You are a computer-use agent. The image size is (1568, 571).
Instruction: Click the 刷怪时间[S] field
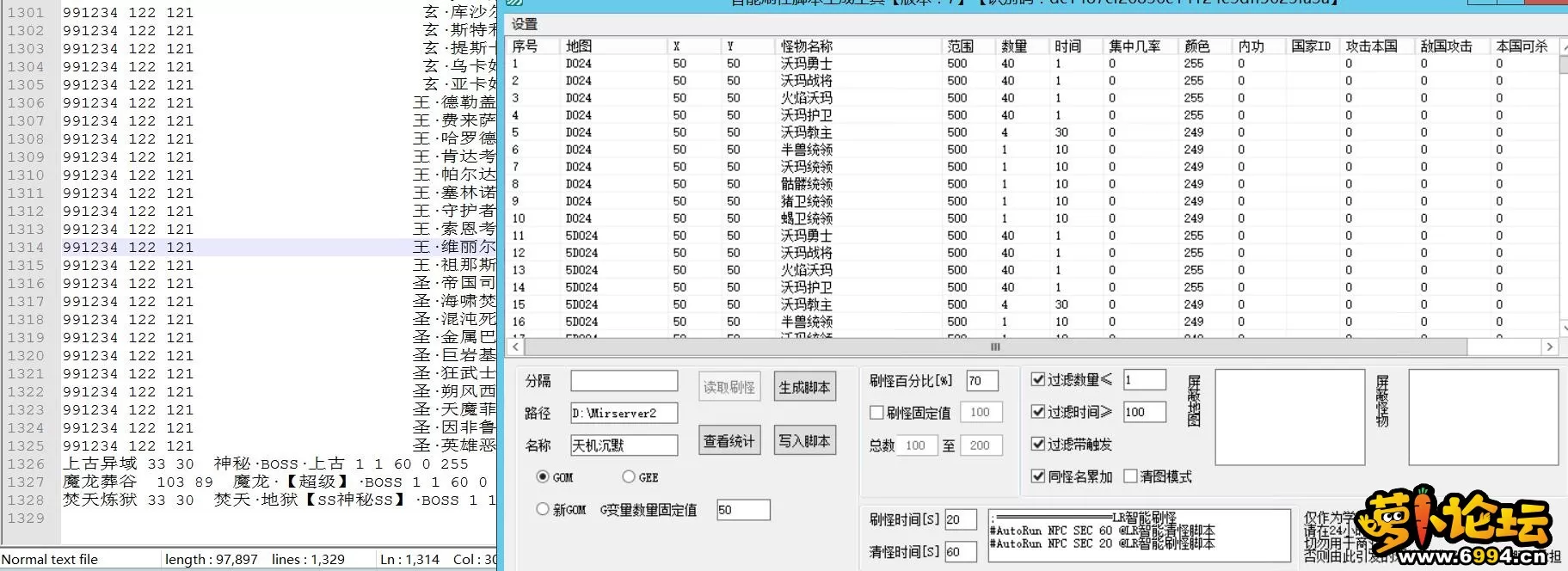point(961,519)
